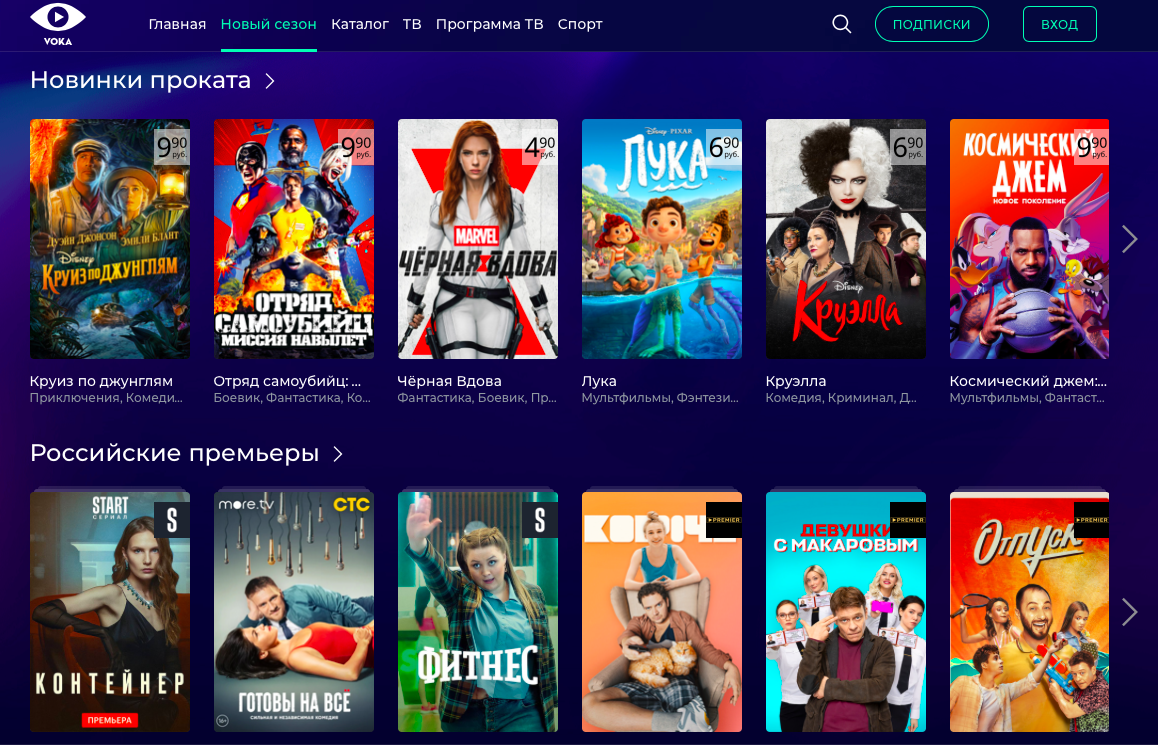Screen dimensions: 1158x745
Task: Switch to the Спорт section
Action: coord(580,24)
